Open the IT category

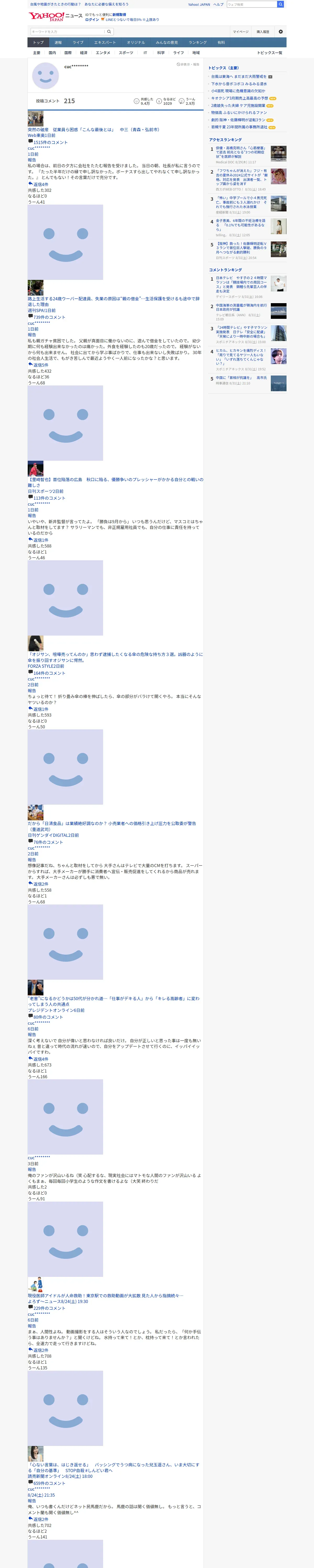(x=145, y=53)
